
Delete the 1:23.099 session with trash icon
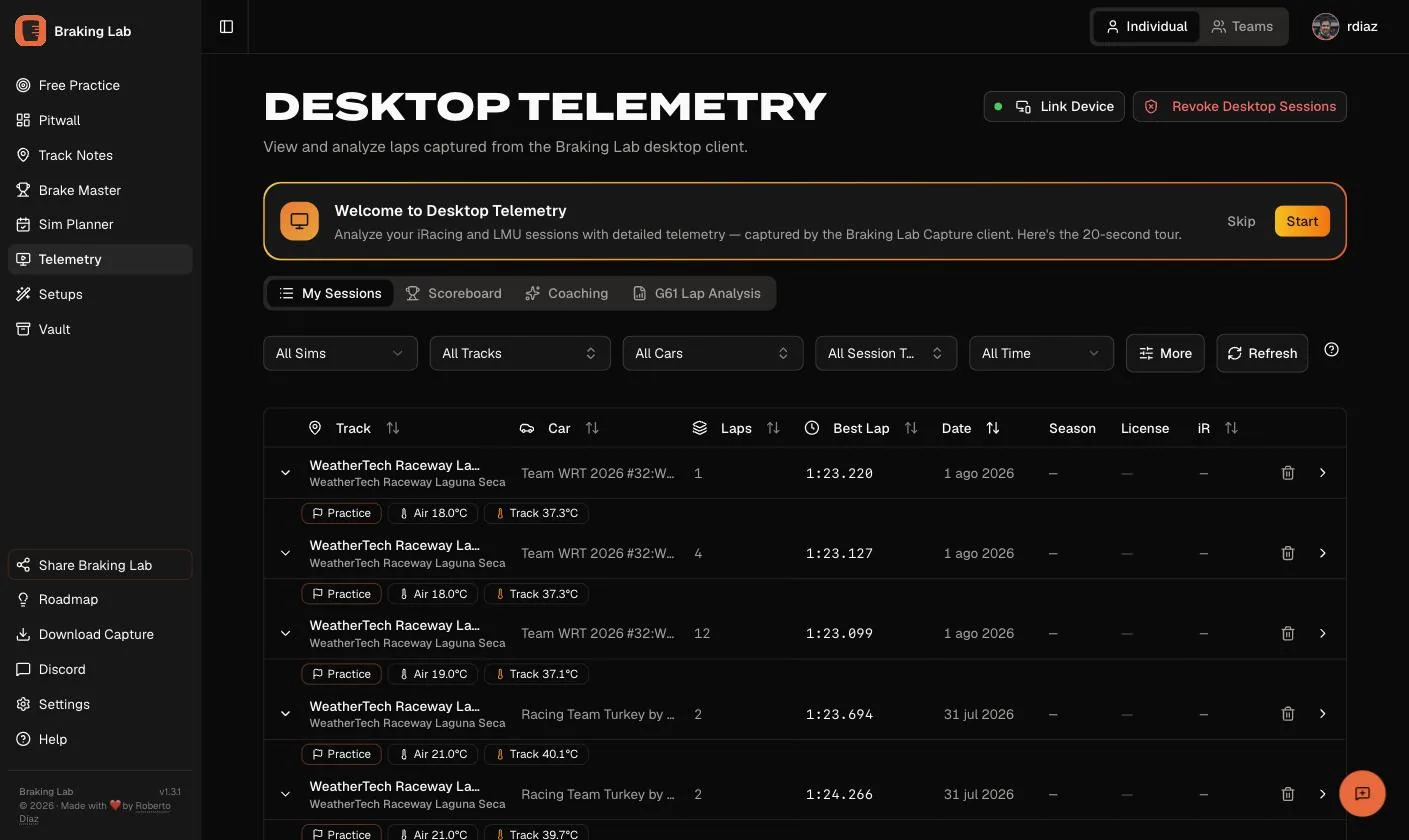1288,633
